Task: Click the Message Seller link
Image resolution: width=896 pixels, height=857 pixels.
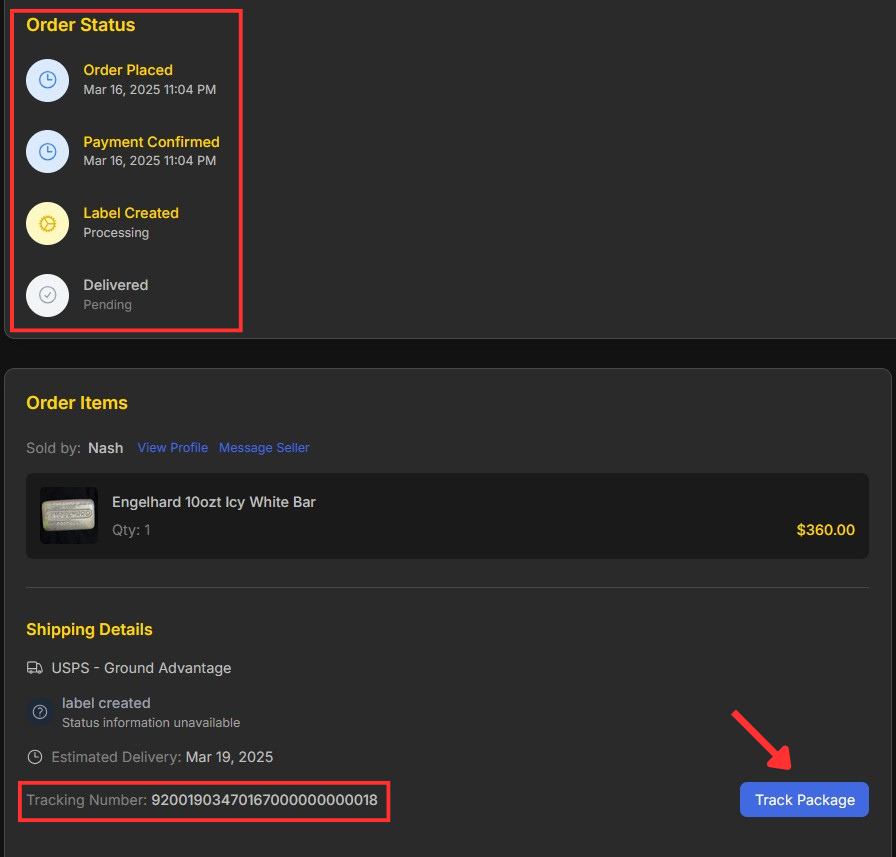Action: 264,447
